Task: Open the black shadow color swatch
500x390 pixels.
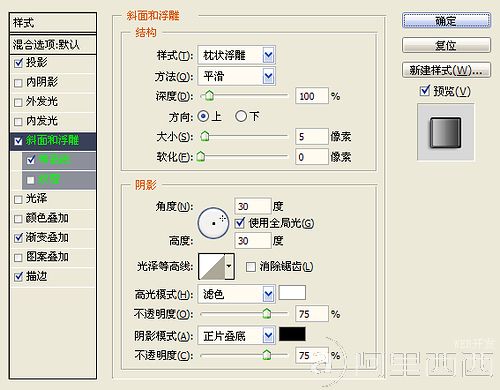Action: click(292, 334)
